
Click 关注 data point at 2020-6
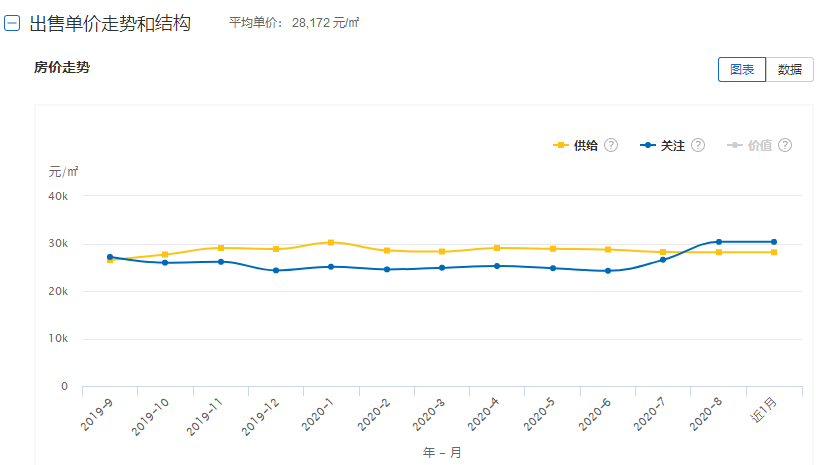point(608,271)
